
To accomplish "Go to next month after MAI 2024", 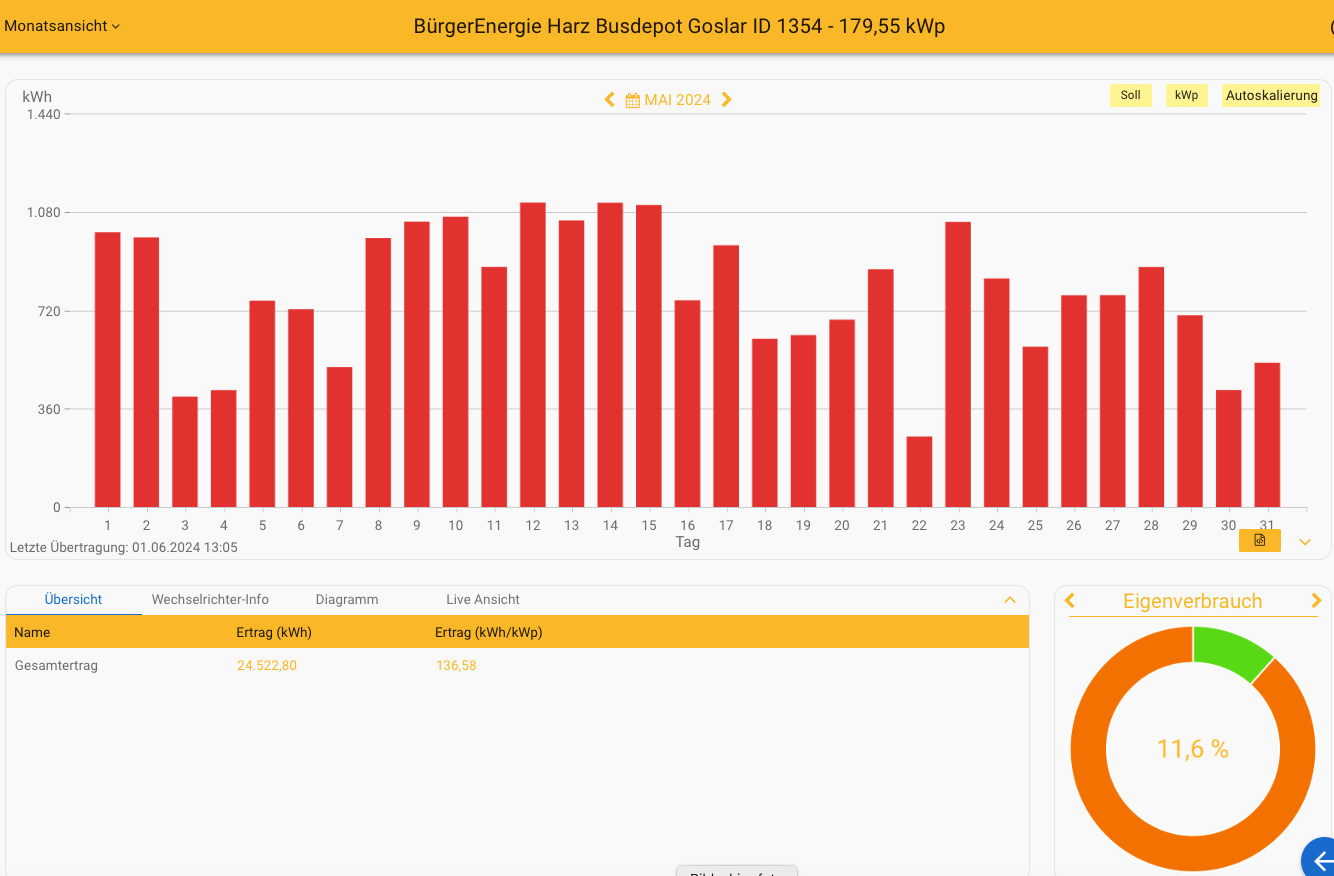I will 727,100.
